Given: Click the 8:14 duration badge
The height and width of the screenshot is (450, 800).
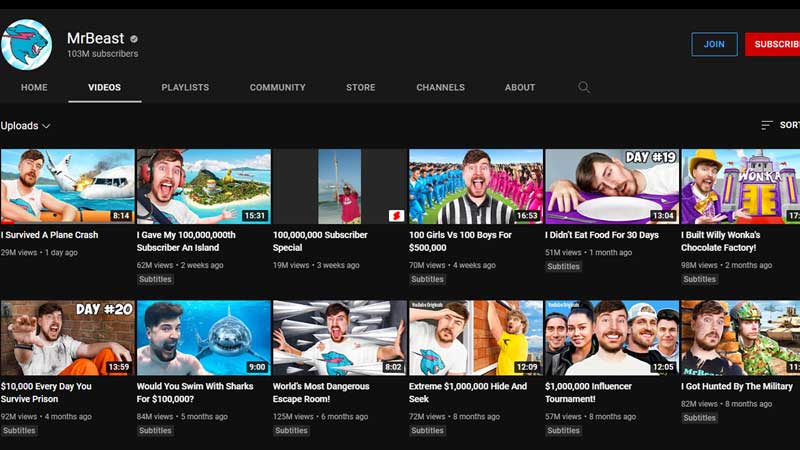Looking at the screenshot, I should point(121,216).
